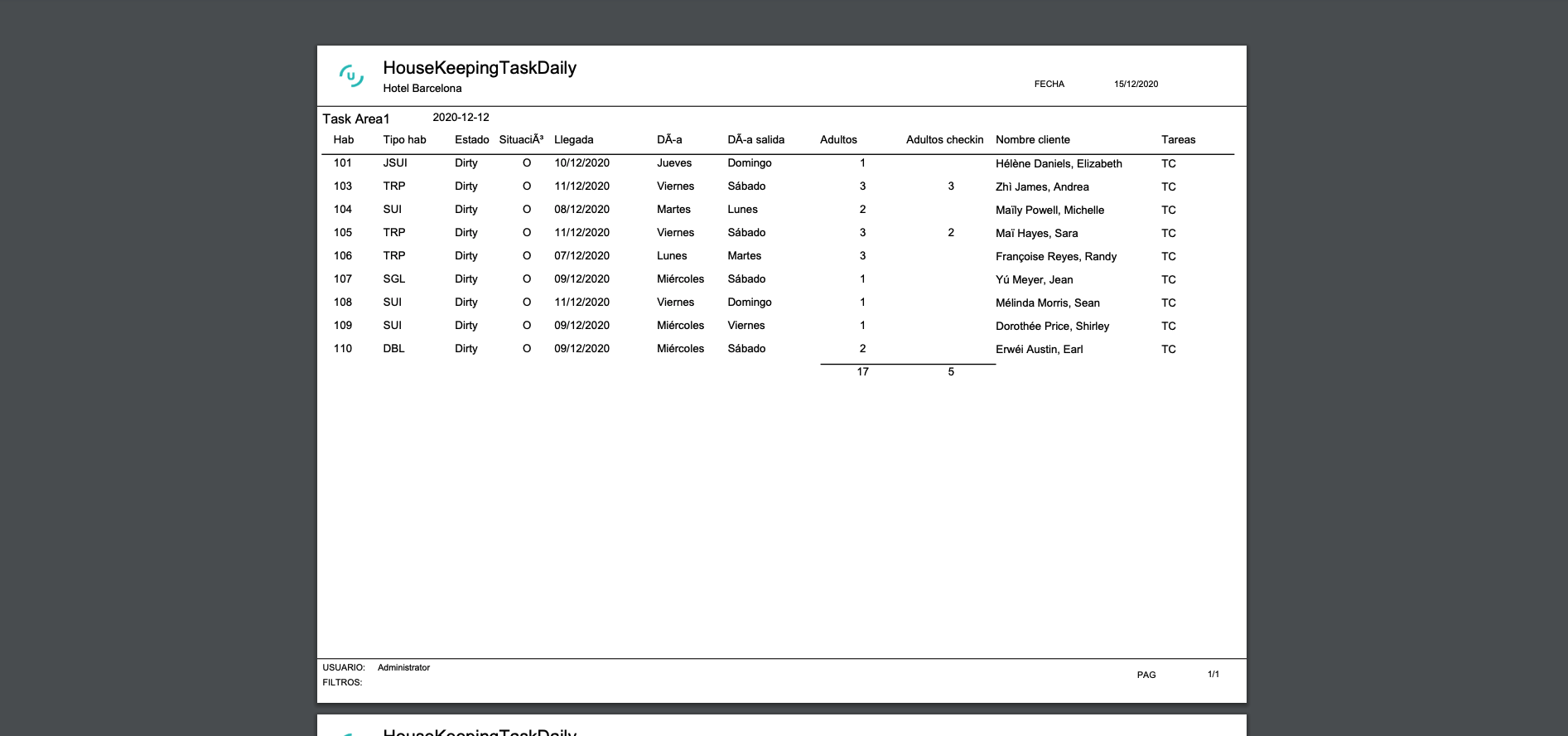Click guest name Françoise Reyes, Randy
The image size is (1568, 736).
1055,257
